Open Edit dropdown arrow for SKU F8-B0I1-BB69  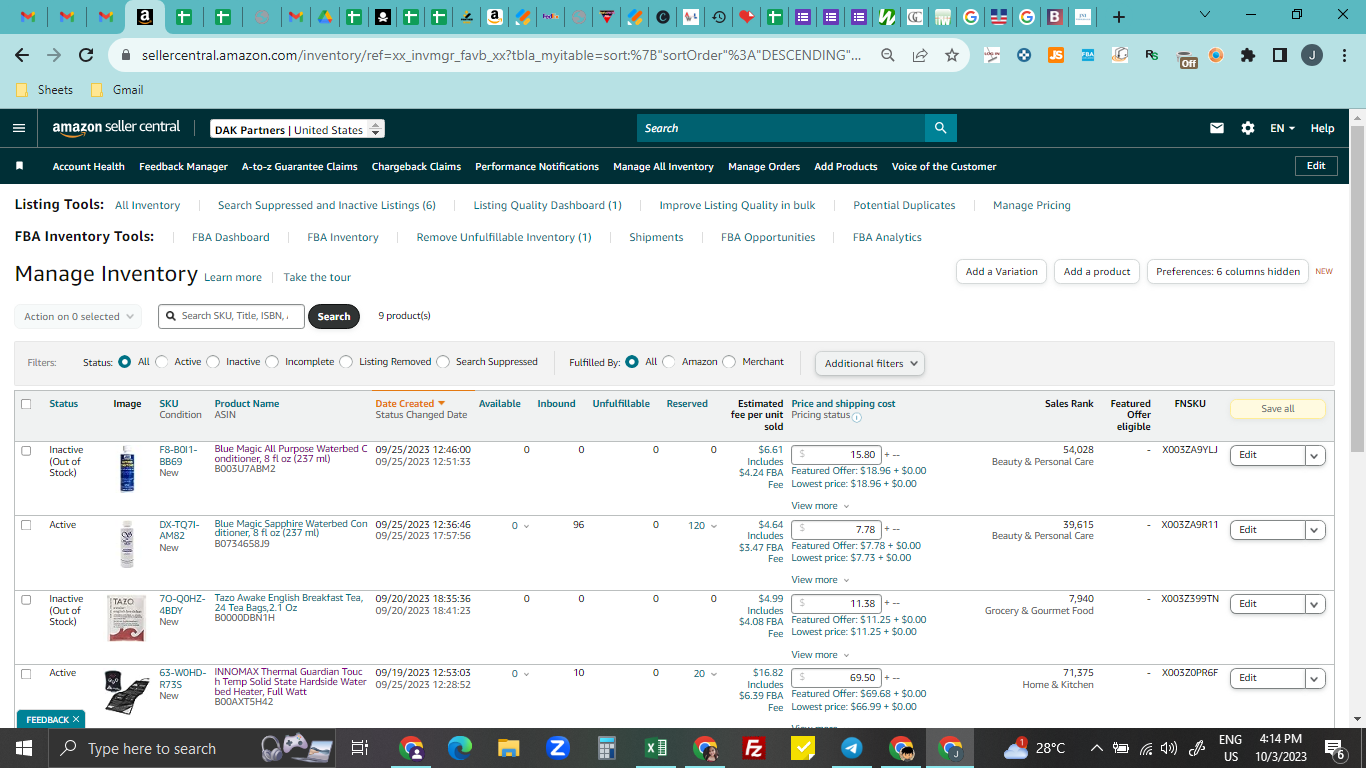coord(1315,455)
